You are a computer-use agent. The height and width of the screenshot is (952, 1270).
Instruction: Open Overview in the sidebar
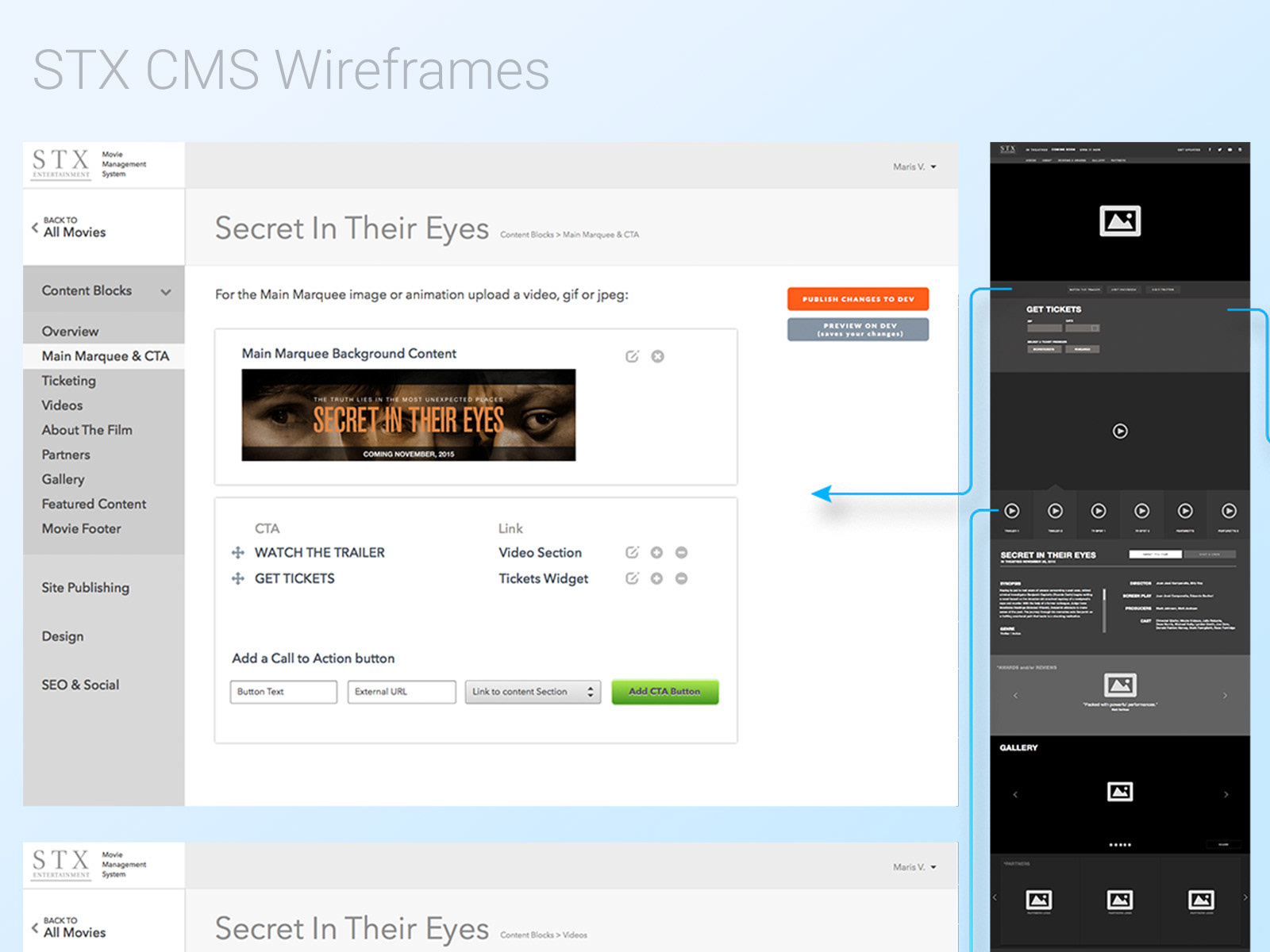point(70,332)
